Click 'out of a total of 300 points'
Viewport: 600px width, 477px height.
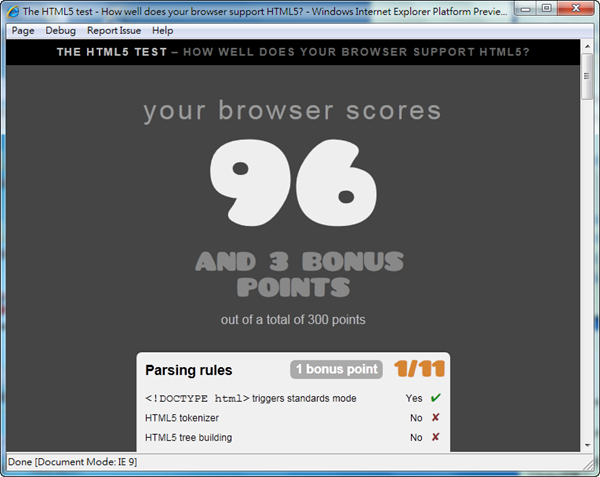[x=293, y=319]
